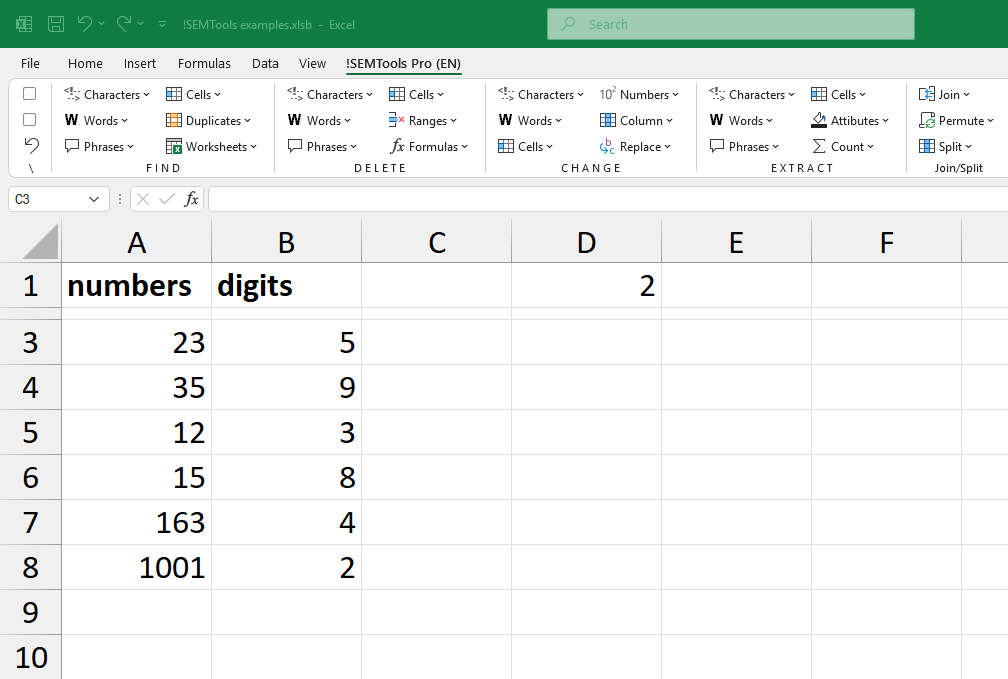
Task: Toggle the second checkbox left of the ribbon
Action: [29, 119]
